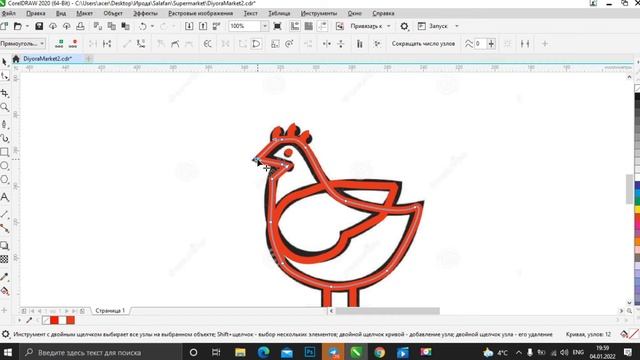Click Add nodes icon in property bar
Screen dimensions: 640x360
(x=59, y=44)
